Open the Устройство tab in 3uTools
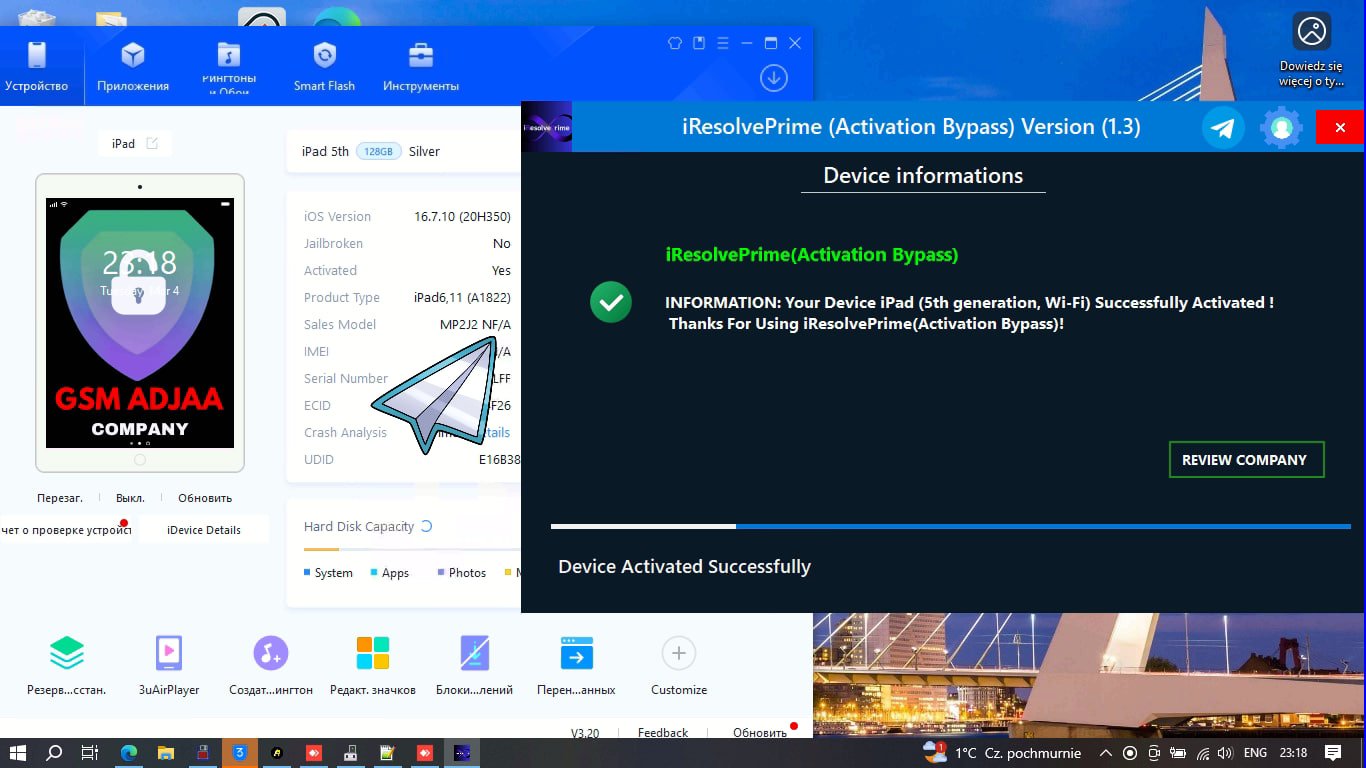 point(37,66)
